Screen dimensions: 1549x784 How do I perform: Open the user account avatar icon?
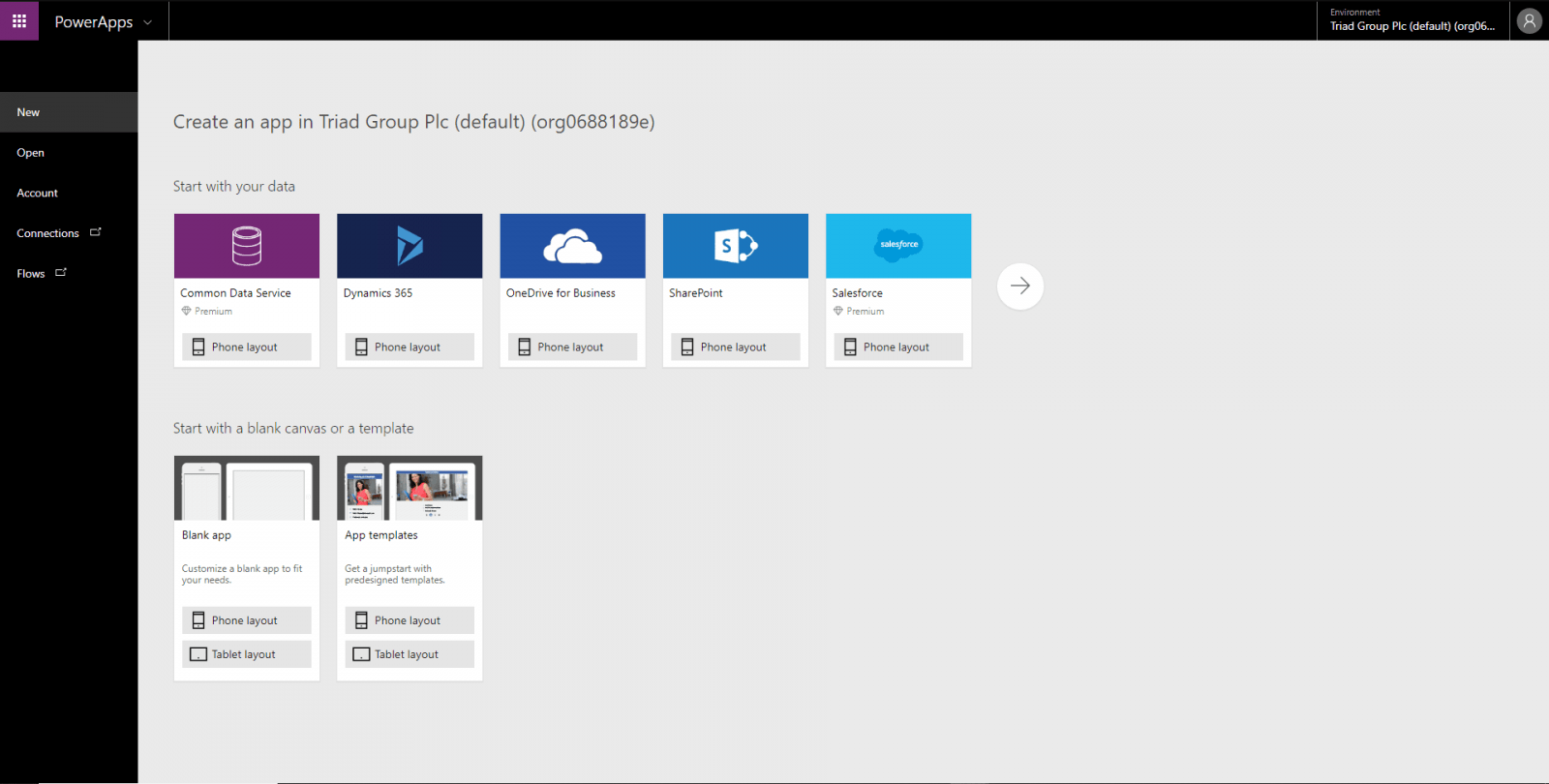pos(1530,20)
